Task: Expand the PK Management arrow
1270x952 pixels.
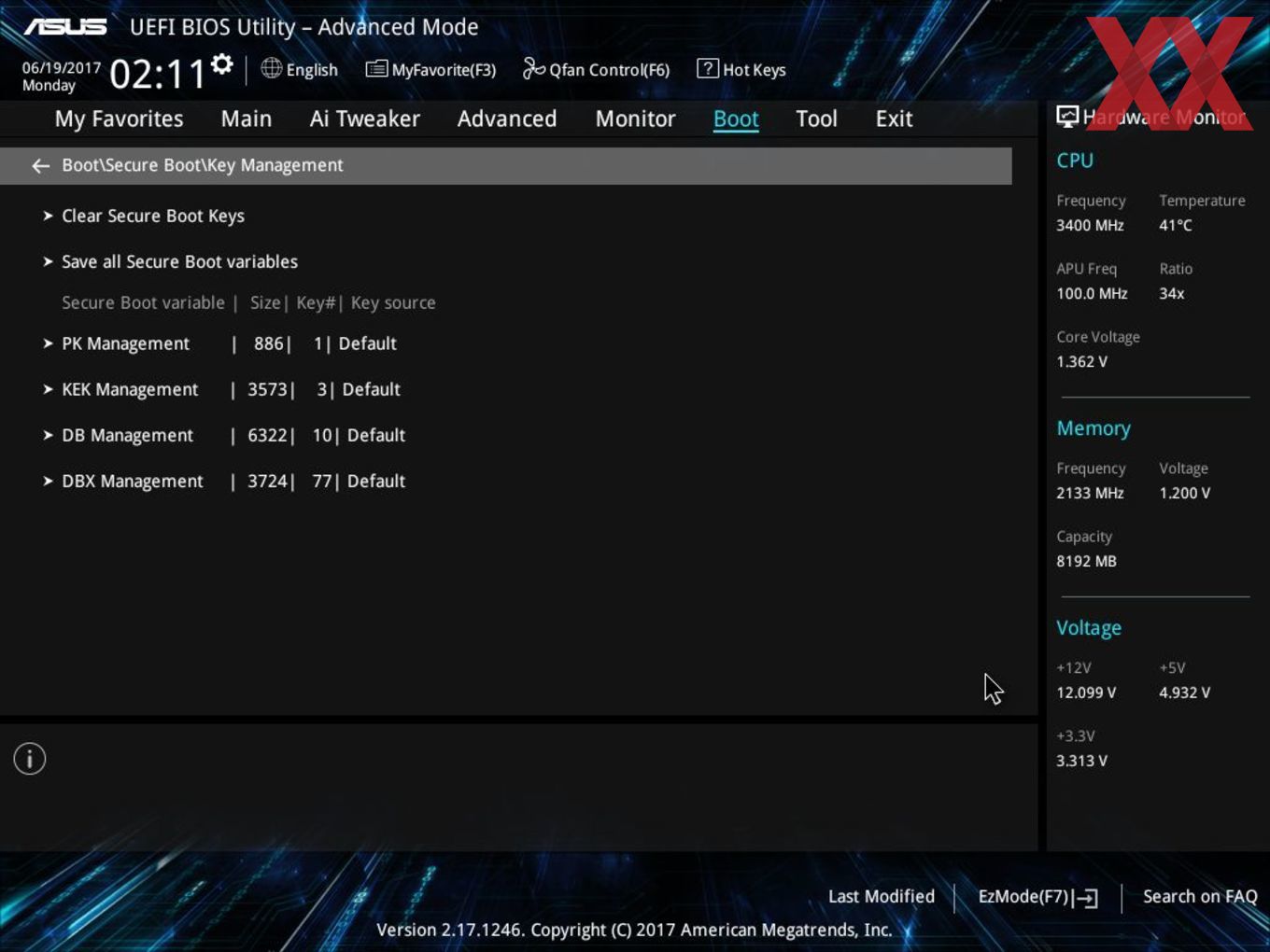Action: [x=48, y=343]
